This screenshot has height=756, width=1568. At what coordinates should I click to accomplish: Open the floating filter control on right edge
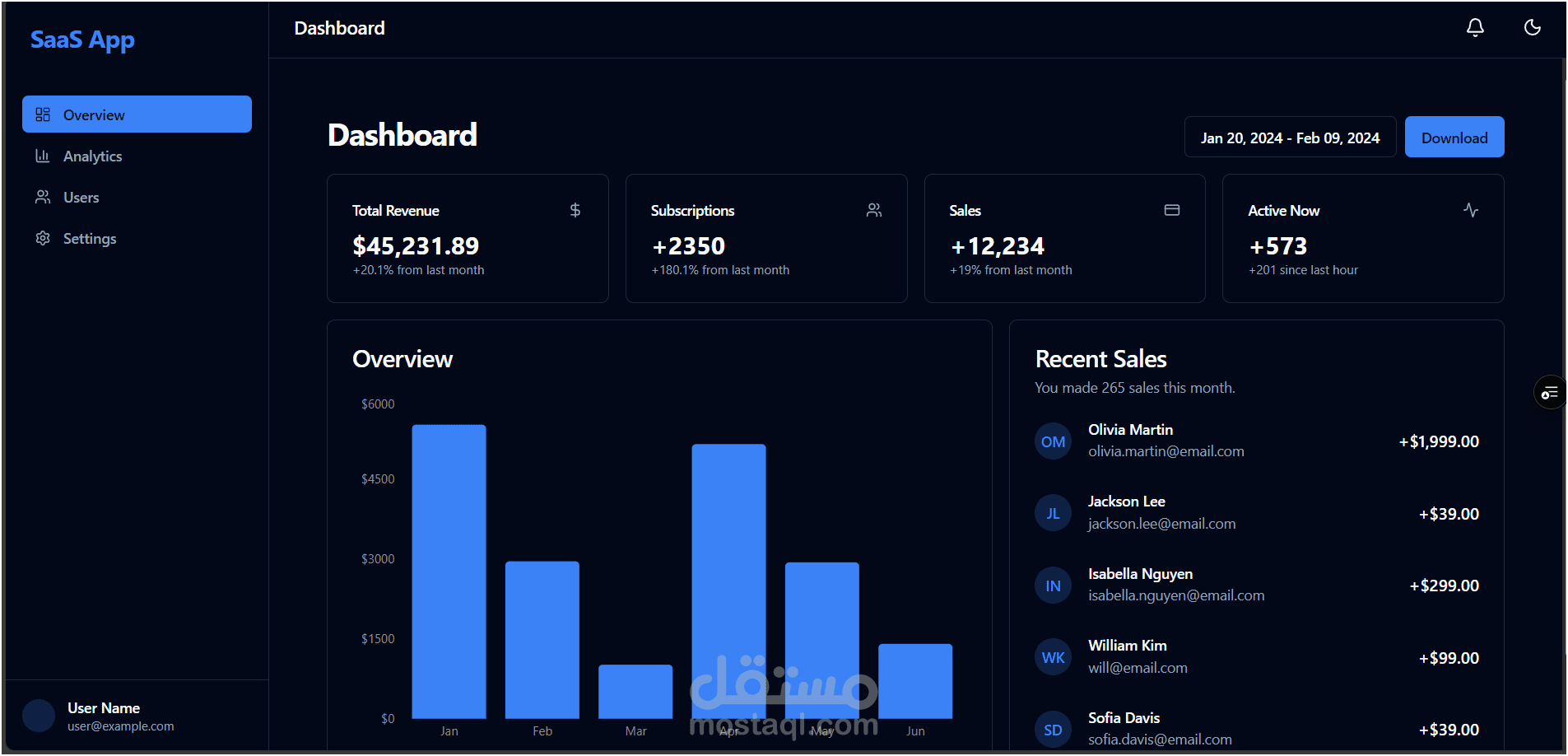pyautogui.click(x=1550, y=392)
